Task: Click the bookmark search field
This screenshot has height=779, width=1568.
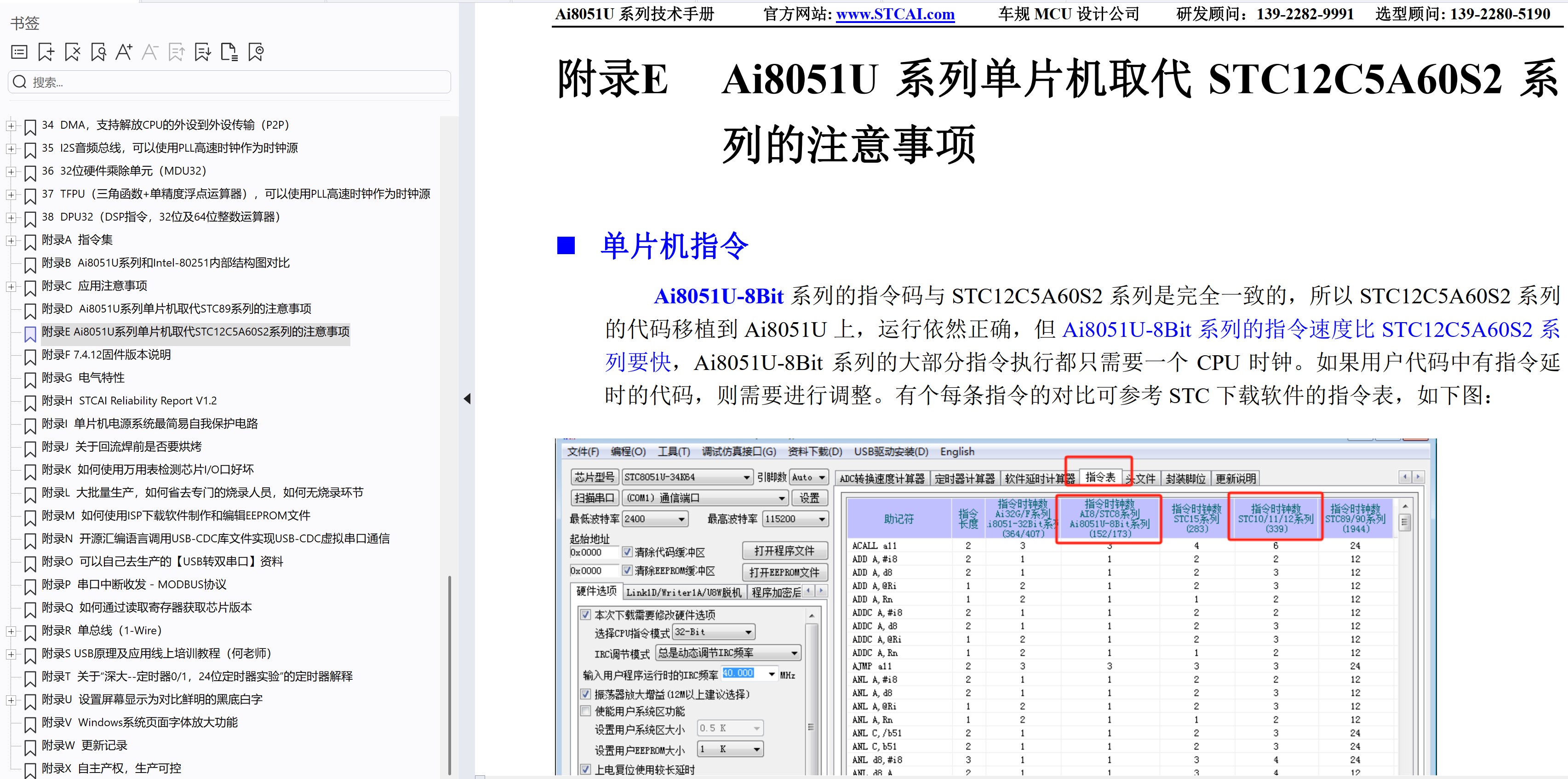Action: tap(229, 81)
